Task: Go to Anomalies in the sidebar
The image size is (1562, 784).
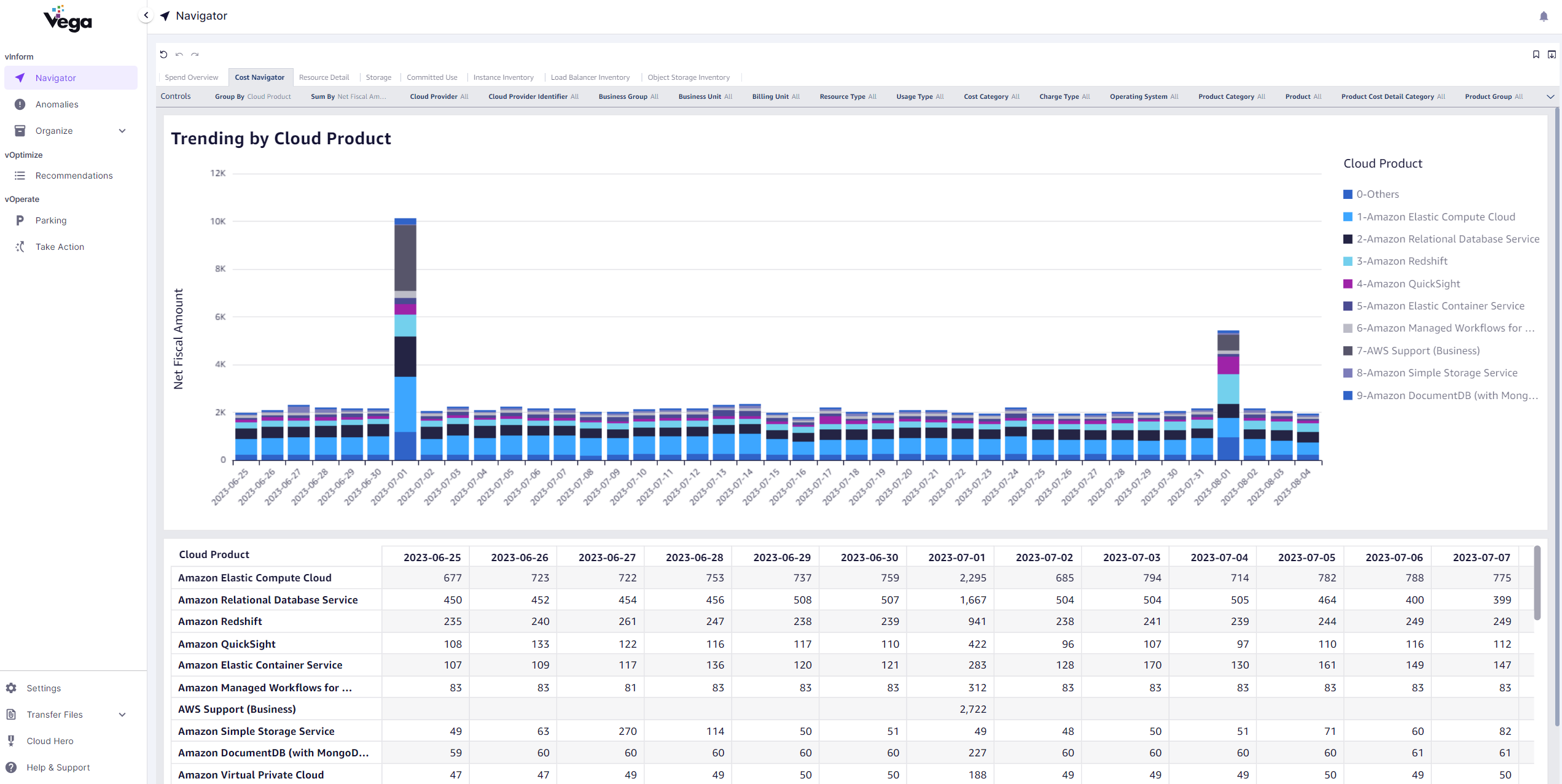Action: coord(71,104)
